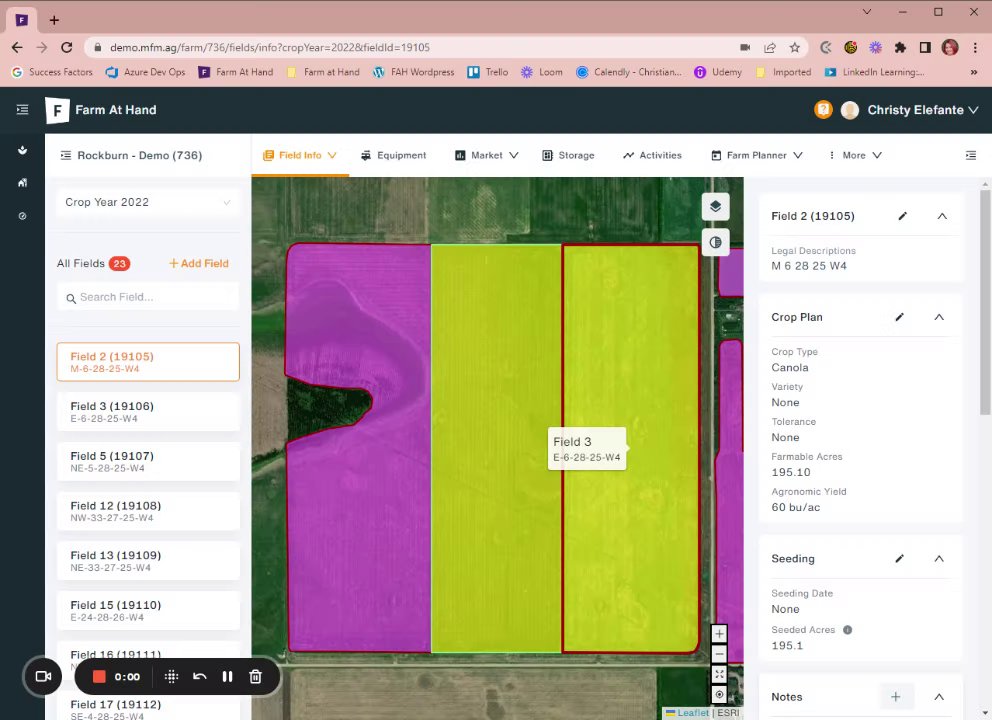Screen dimensions: 992x720
Task: Select Field 5 (19107) in list
Action: (x=148, y=462)
